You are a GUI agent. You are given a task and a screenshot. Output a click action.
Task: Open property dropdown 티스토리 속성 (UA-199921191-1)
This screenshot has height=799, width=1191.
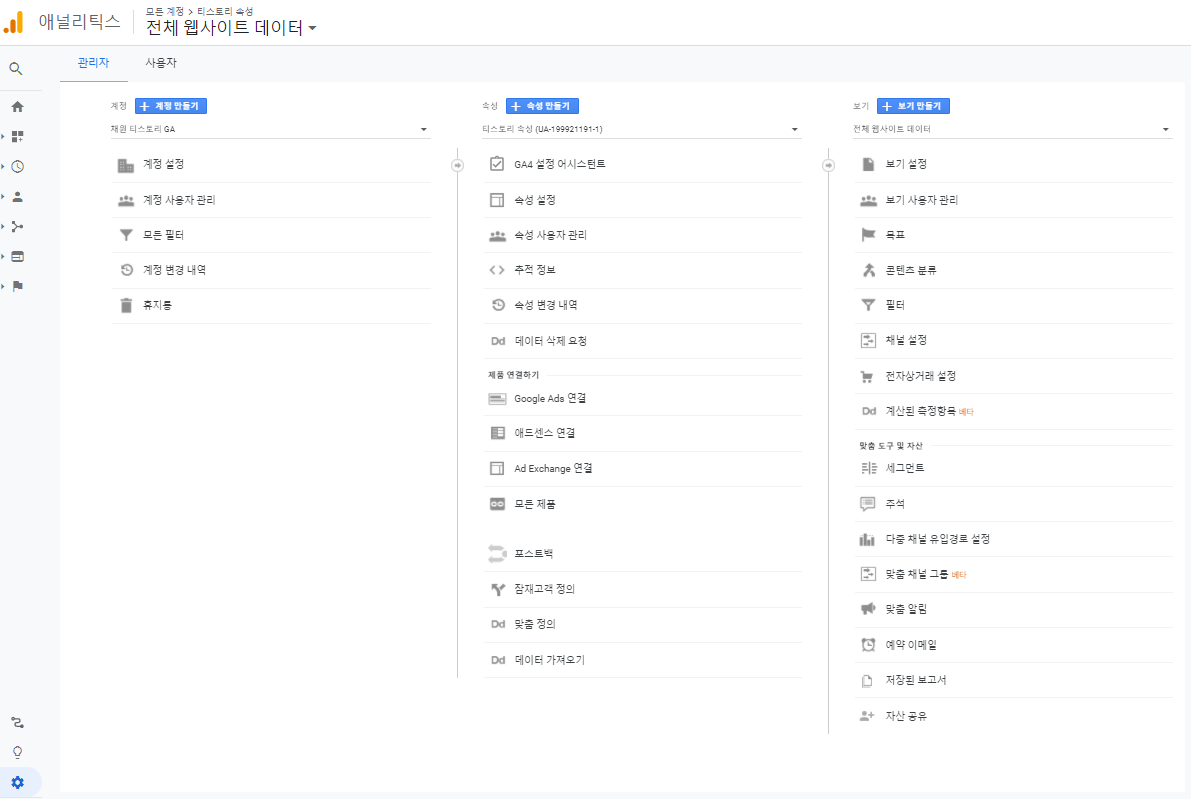(642, 129)
